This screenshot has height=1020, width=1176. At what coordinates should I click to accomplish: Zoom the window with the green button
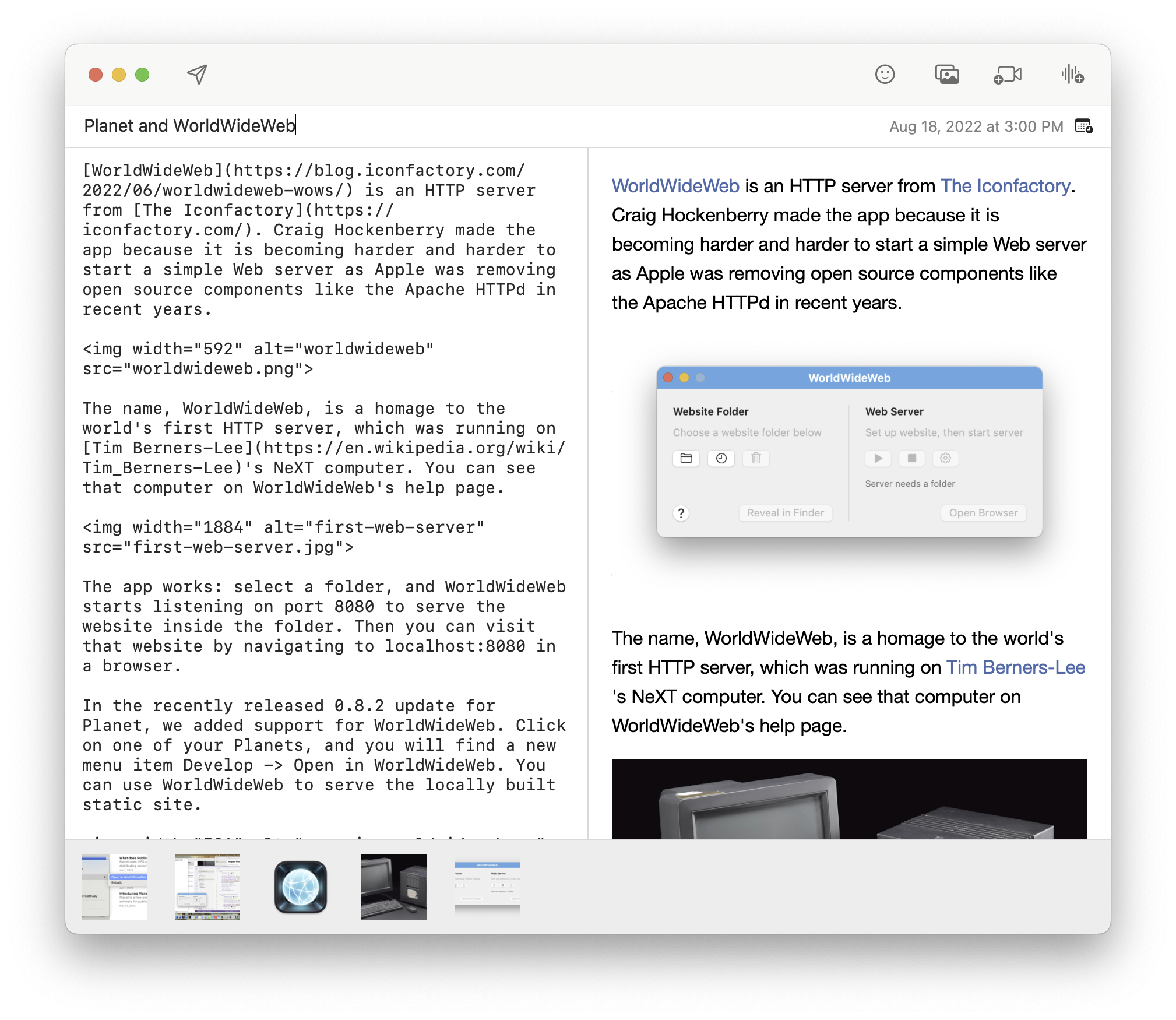point(142,75)
